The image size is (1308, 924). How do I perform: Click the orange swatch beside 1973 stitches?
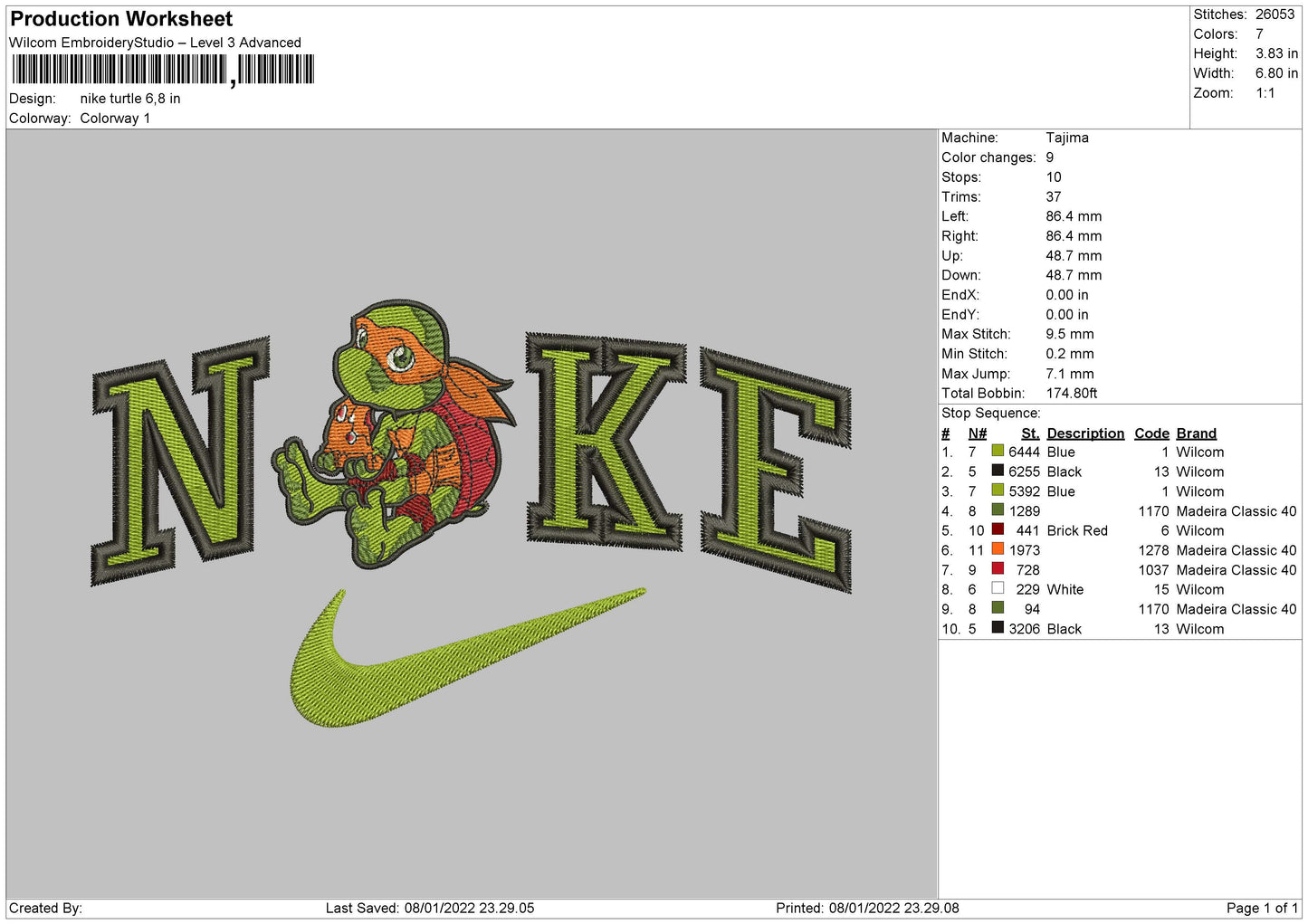coord(998,549)
